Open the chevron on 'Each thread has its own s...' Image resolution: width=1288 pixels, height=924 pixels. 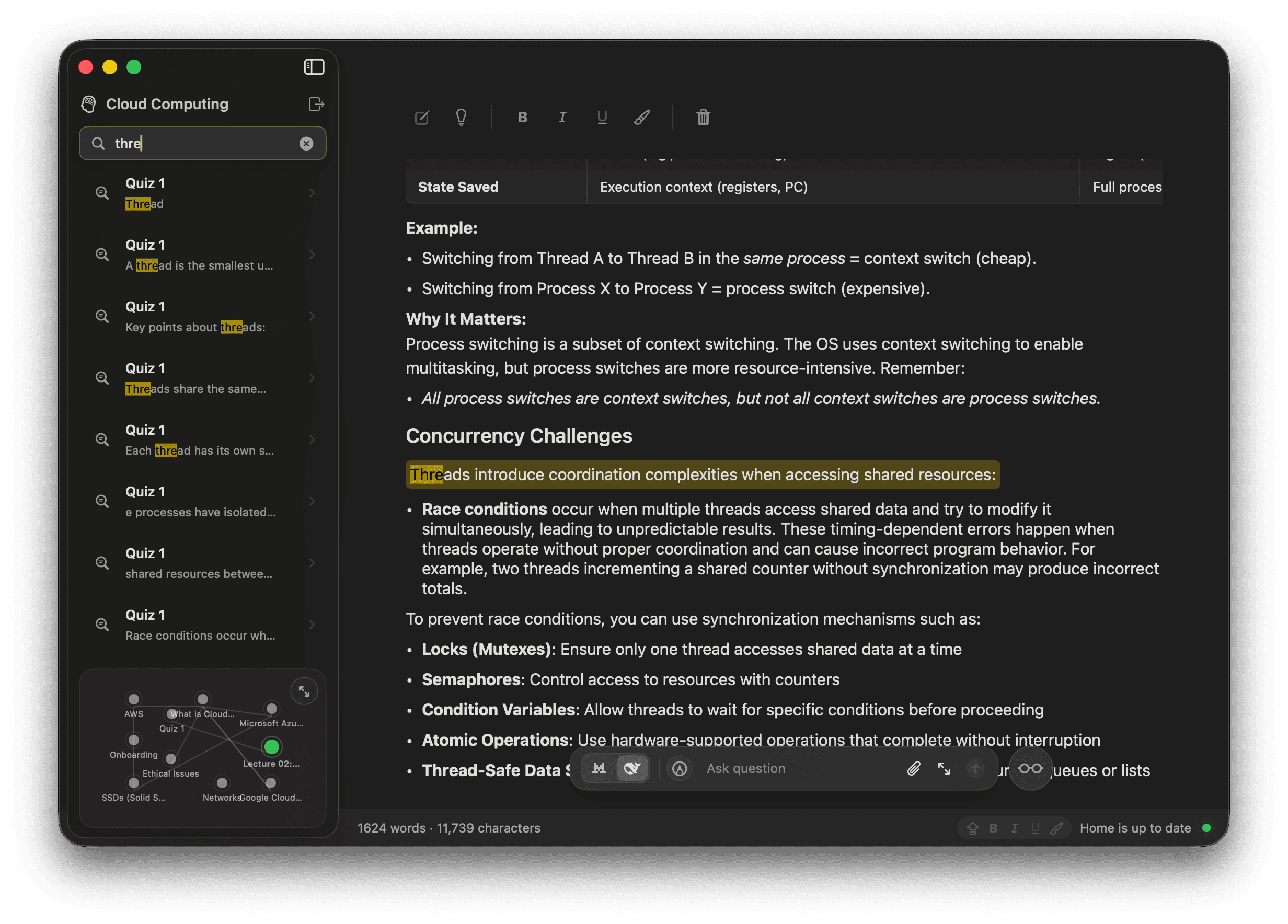coord(312,440)
